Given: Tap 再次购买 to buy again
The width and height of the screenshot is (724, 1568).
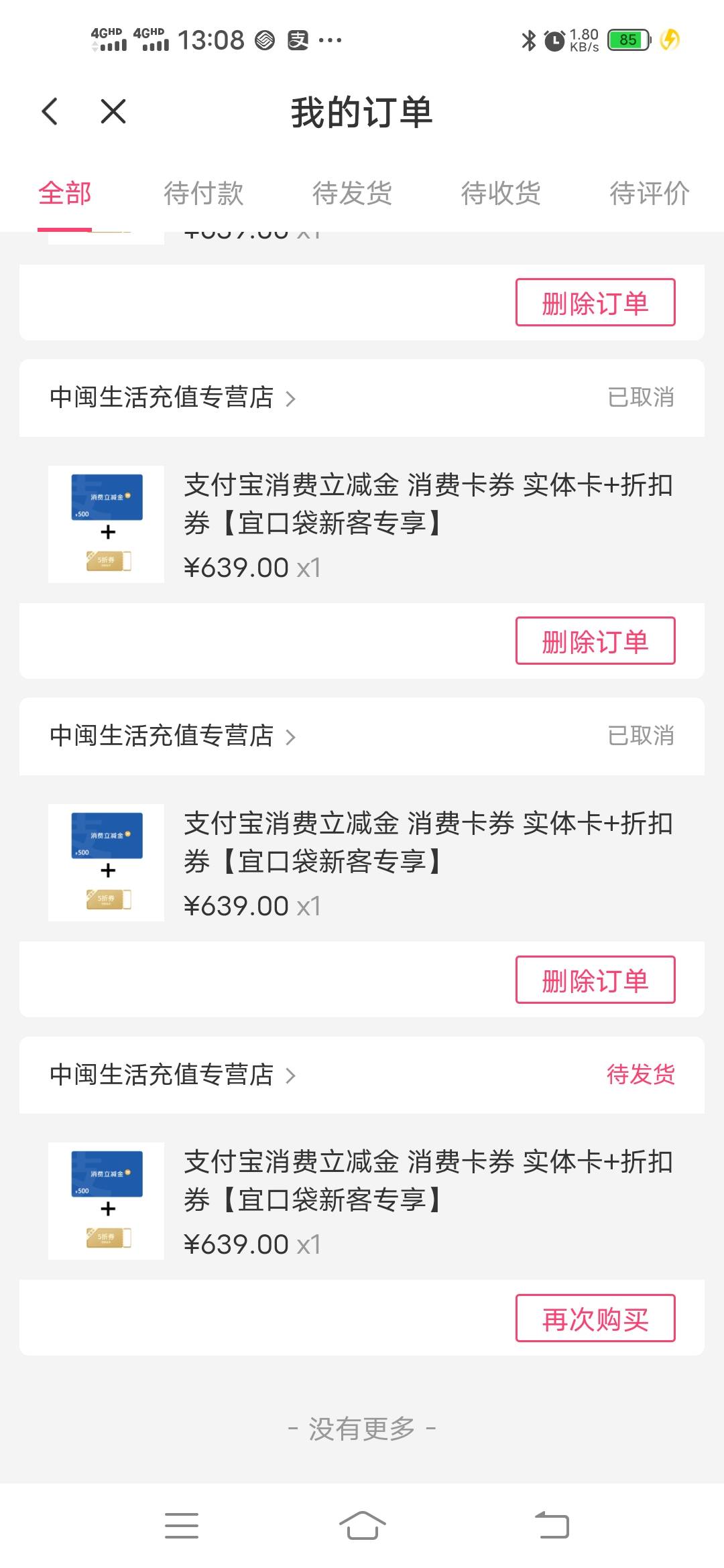Looking at the screenshot, I should [595, 1319].
